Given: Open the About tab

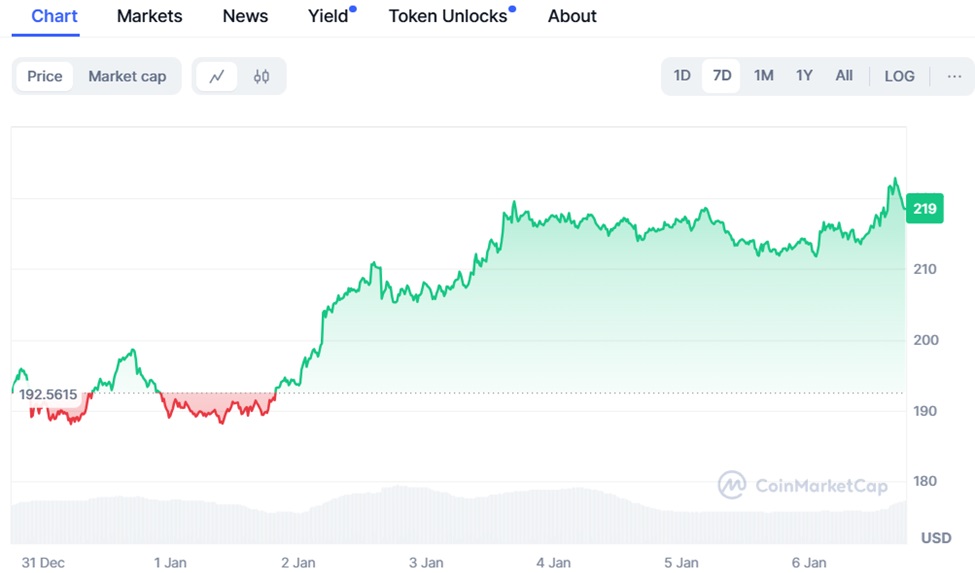Looking at the screenshot, I should point(572,16).
